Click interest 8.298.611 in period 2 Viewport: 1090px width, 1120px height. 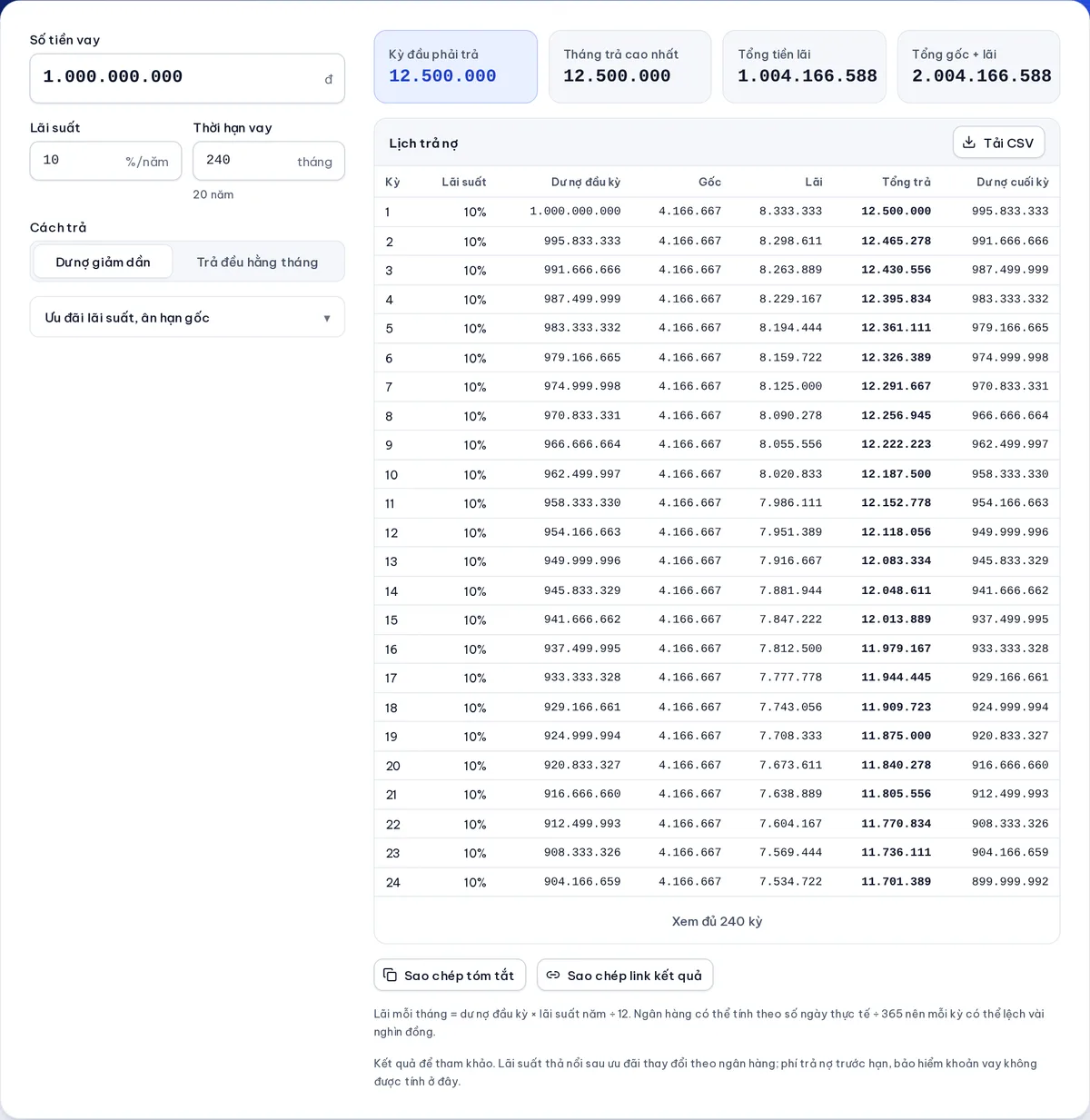point(790,241)
